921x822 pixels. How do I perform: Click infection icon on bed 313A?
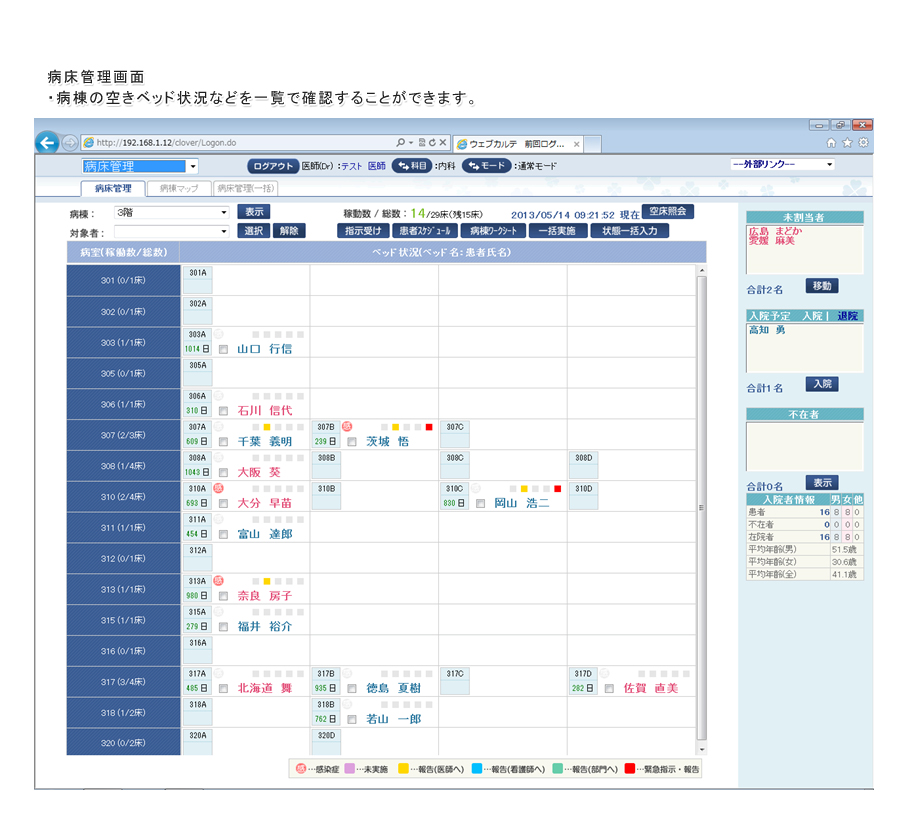point(219,581)
